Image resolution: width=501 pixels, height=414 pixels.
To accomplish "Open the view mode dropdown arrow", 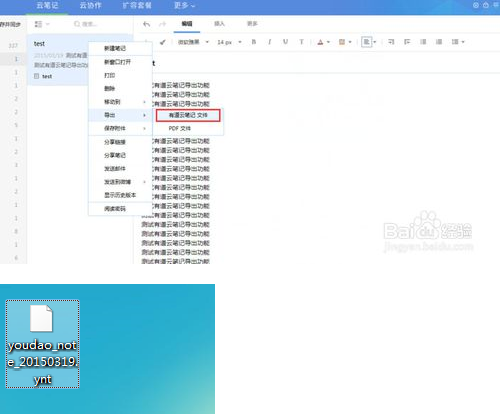I will pyautogui.click(x=47, y=24).
